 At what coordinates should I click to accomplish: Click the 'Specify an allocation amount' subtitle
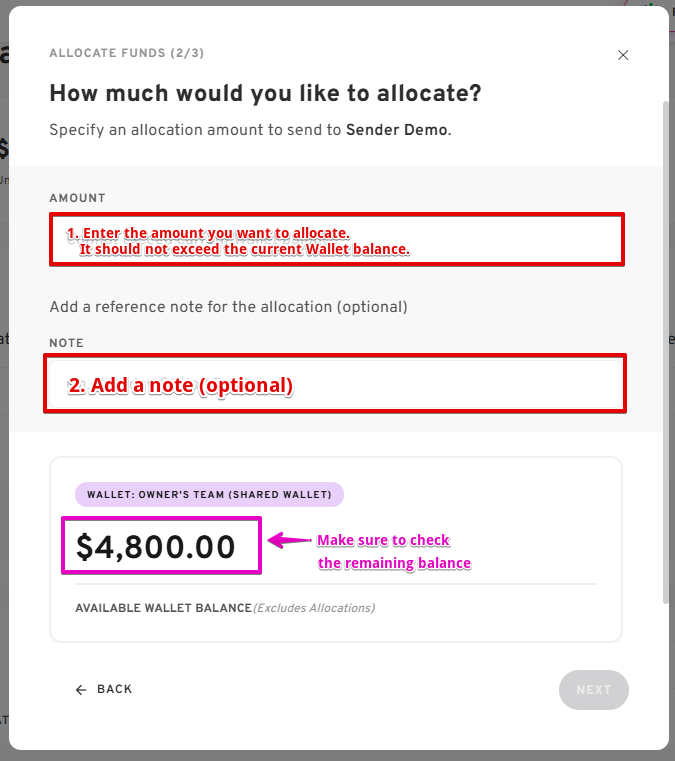coord(195,130)
